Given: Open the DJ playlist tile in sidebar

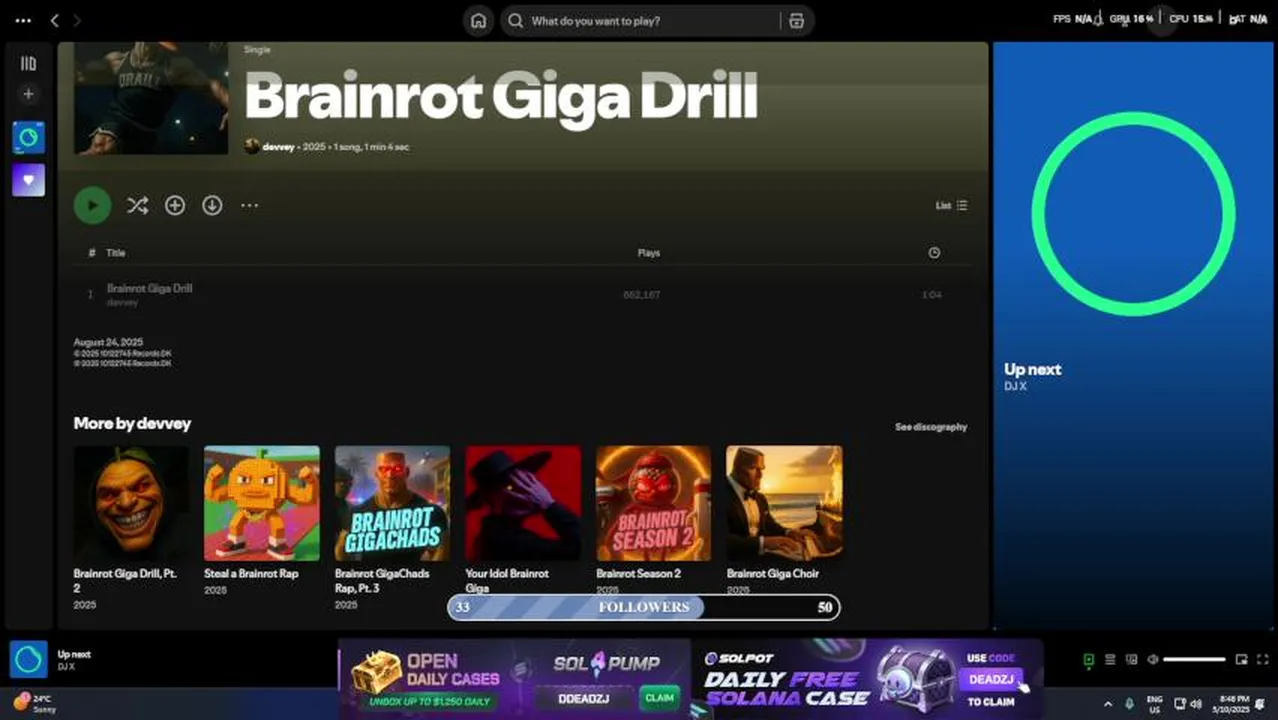Looking at the screenshot, I should pos(28,137).
